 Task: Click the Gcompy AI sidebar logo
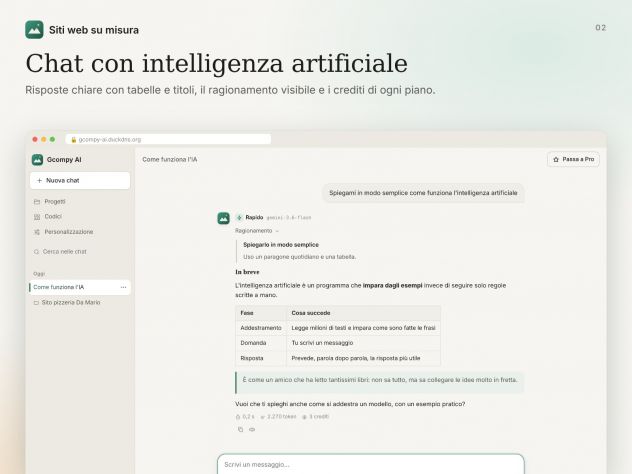click(37, 160)
